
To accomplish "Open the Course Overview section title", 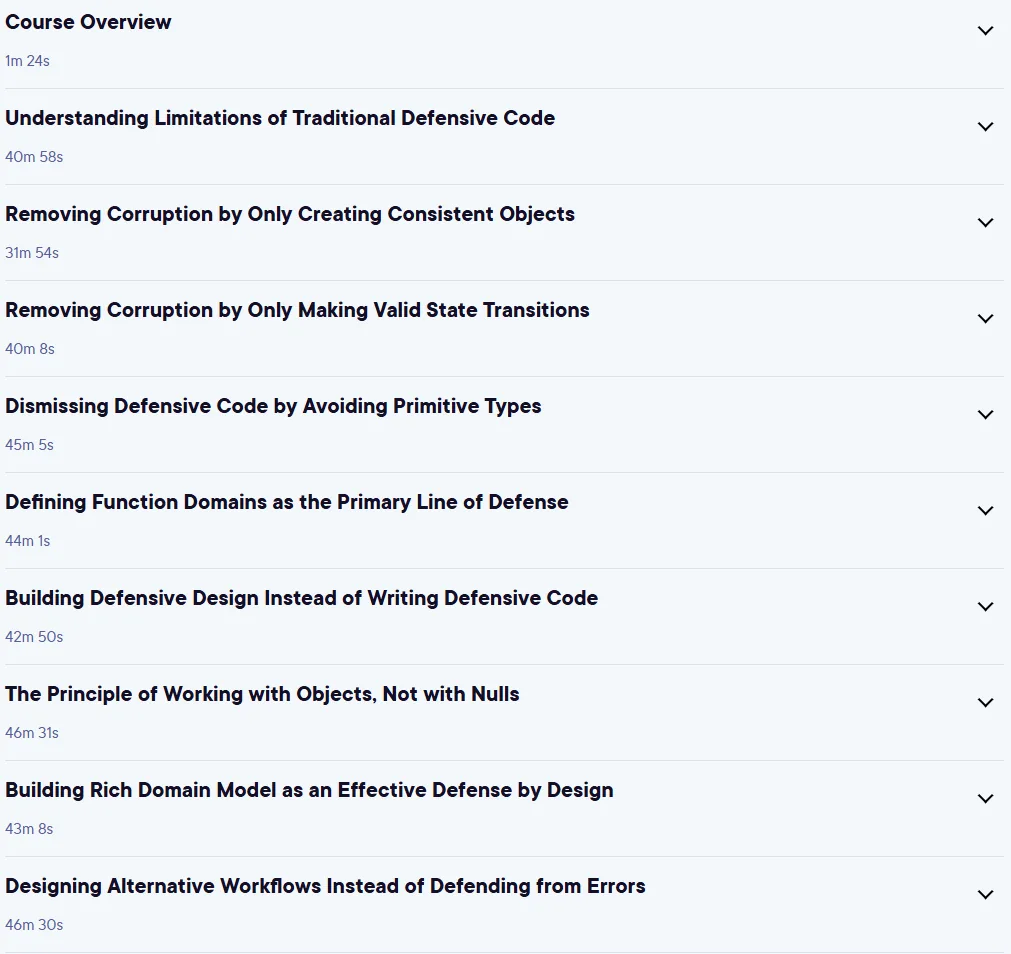I will [x=88, y=22].
